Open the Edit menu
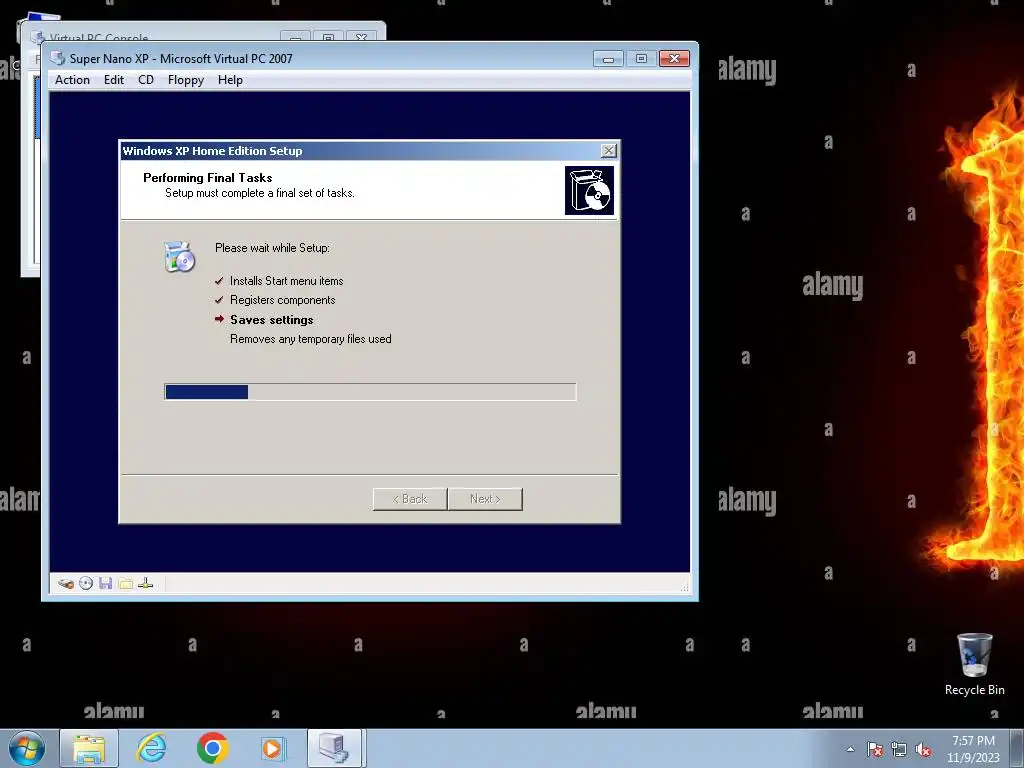The height and width of the screenshot is (768, 1024). [x=114, y=80]
